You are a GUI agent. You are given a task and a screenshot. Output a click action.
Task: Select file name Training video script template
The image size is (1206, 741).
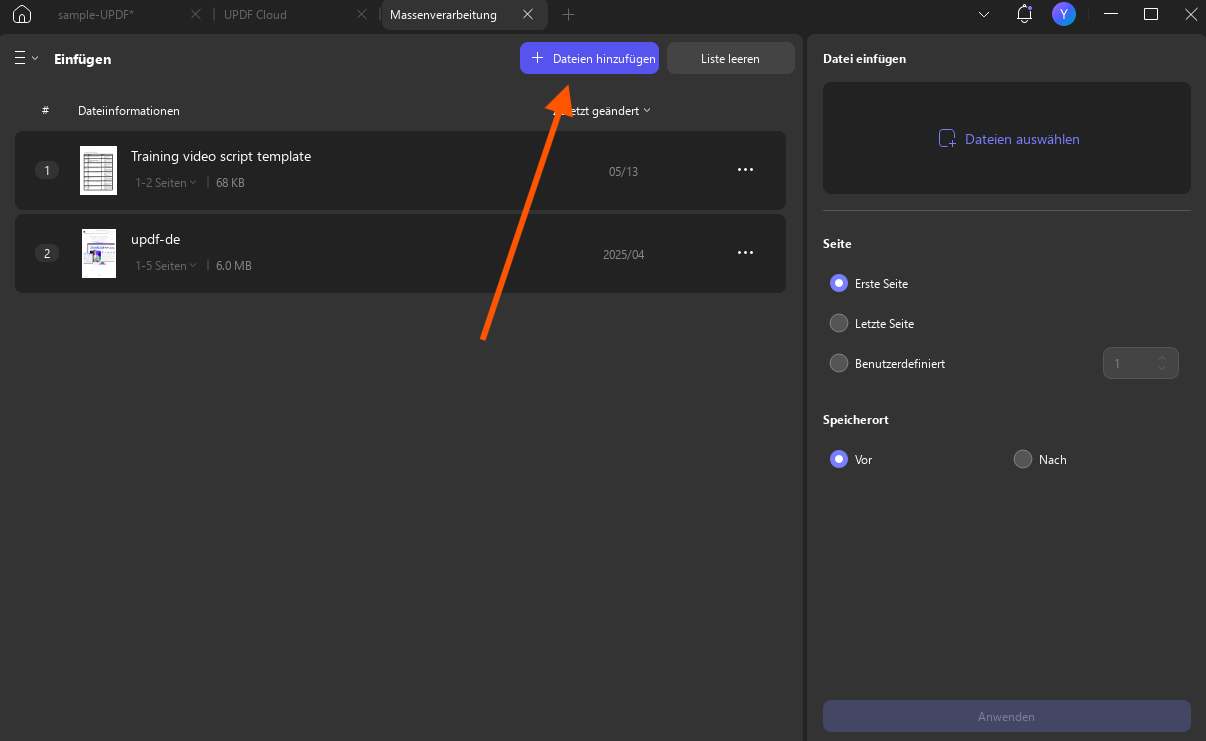pyautogui.click(x=221, y=156)
